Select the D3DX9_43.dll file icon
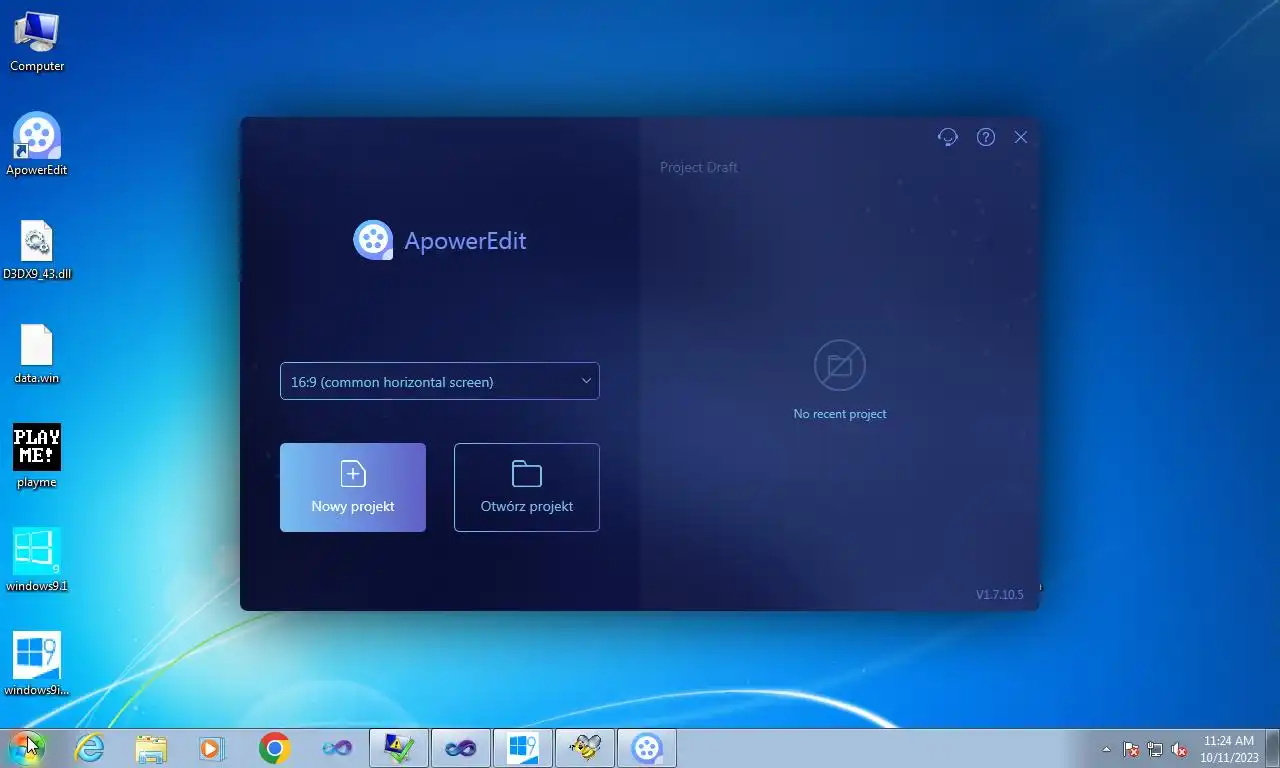Screen dimensions: 1280x768 [37, 250]
